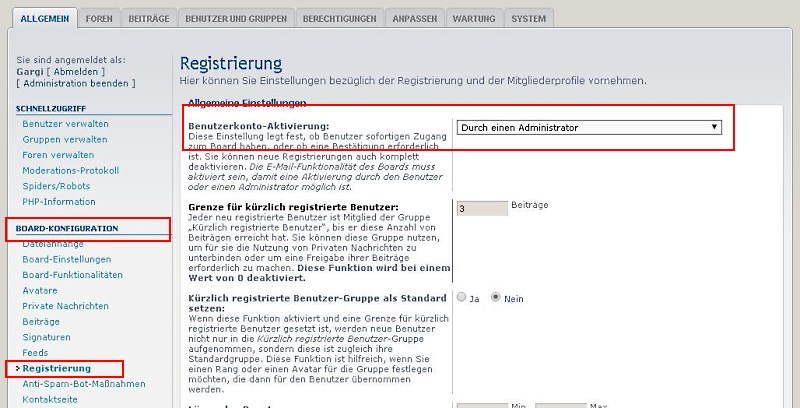
Task: Open Beiträge settings in sidebar
Action: coord(41,321)
